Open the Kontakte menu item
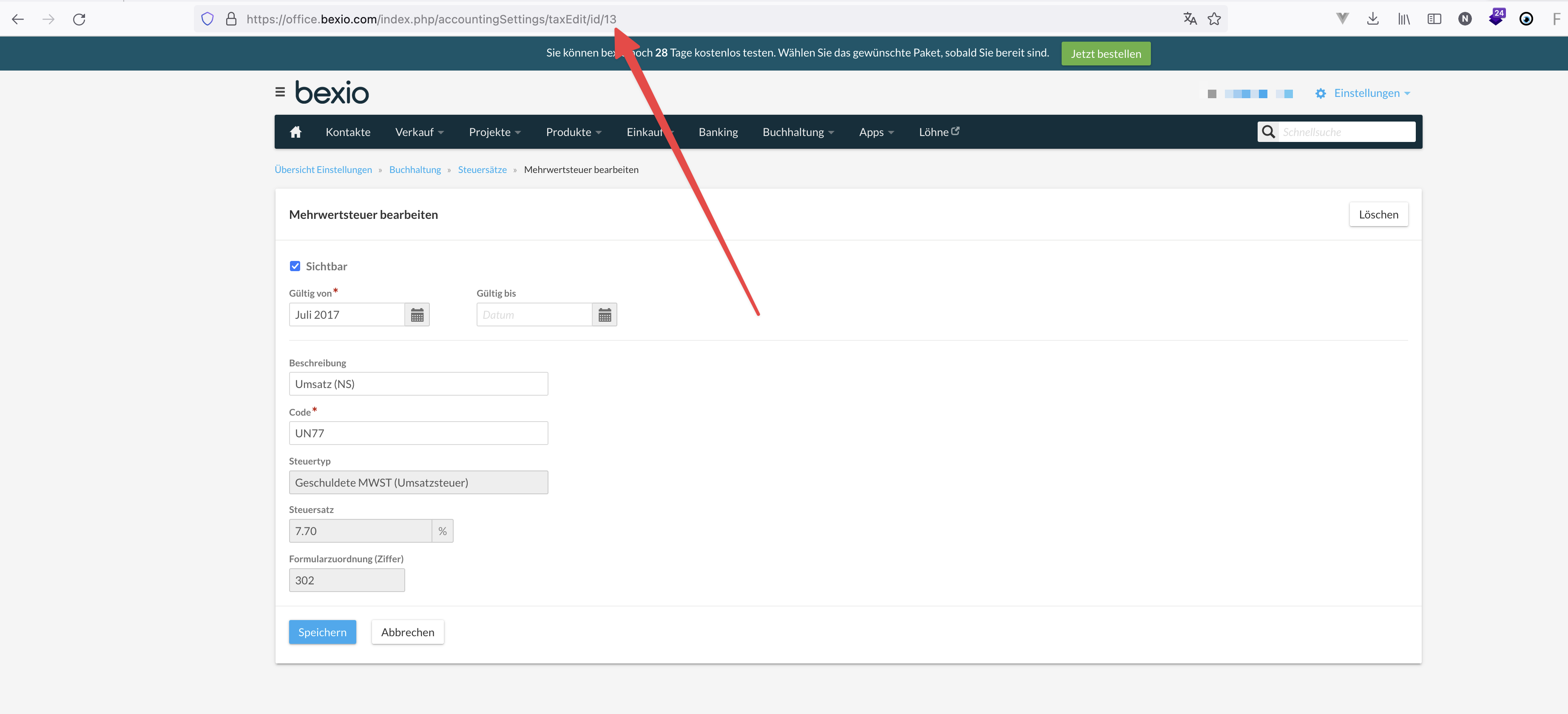 [x=347, y=132]
